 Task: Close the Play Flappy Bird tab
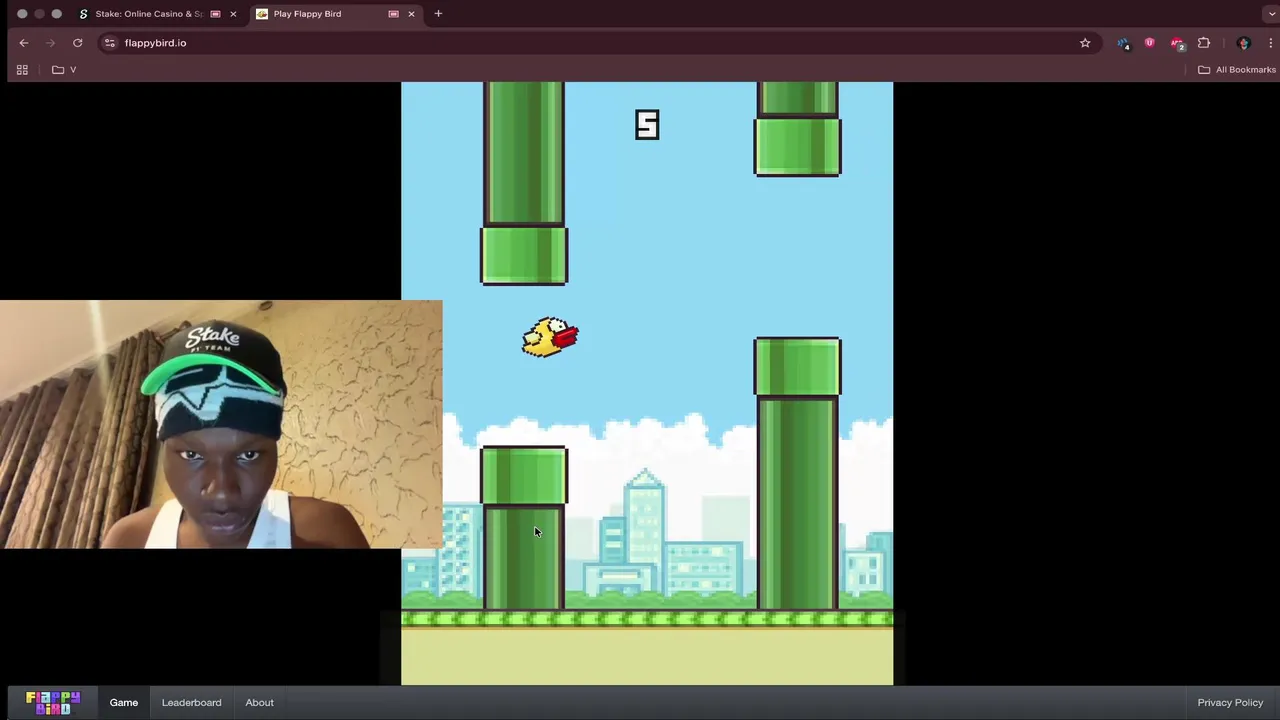click(x=411, y=14)
